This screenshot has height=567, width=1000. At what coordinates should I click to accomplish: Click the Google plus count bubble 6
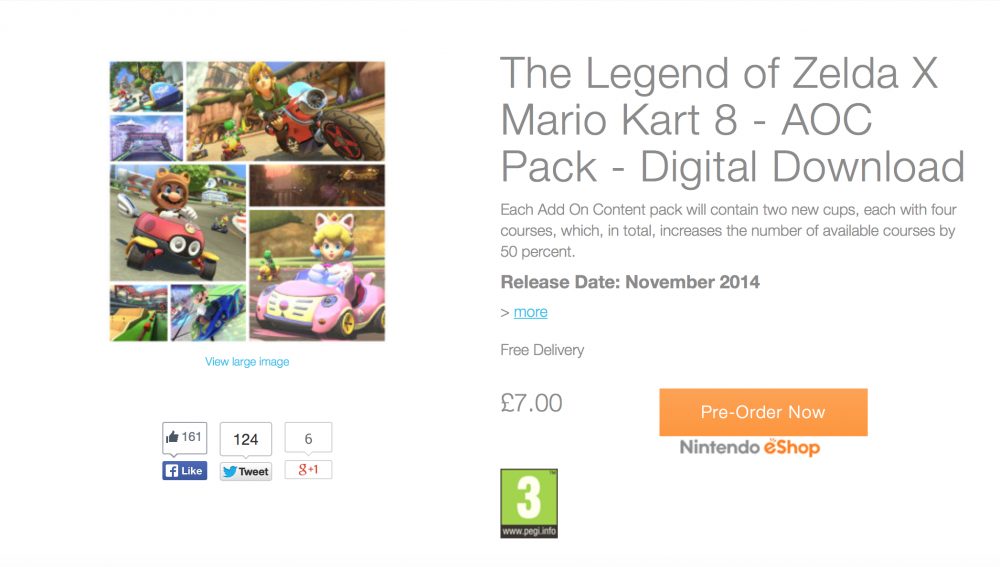pyautogui.click(x=308, y=438)
